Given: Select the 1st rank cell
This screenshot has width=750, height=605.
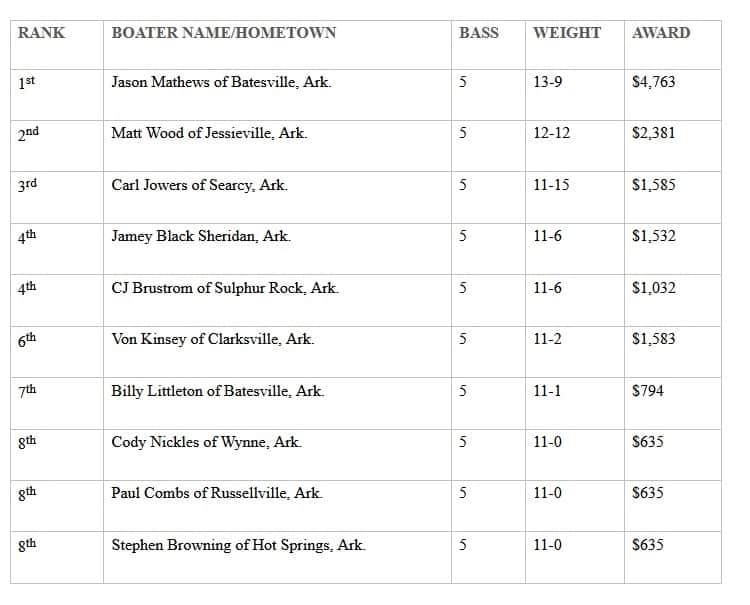Looking at the screenshot, I should click(27, 82).
